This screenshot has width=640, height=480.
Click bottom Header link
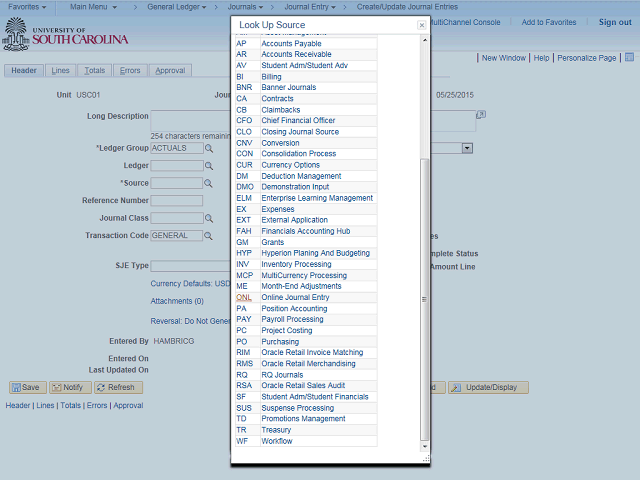coord(18,405)
